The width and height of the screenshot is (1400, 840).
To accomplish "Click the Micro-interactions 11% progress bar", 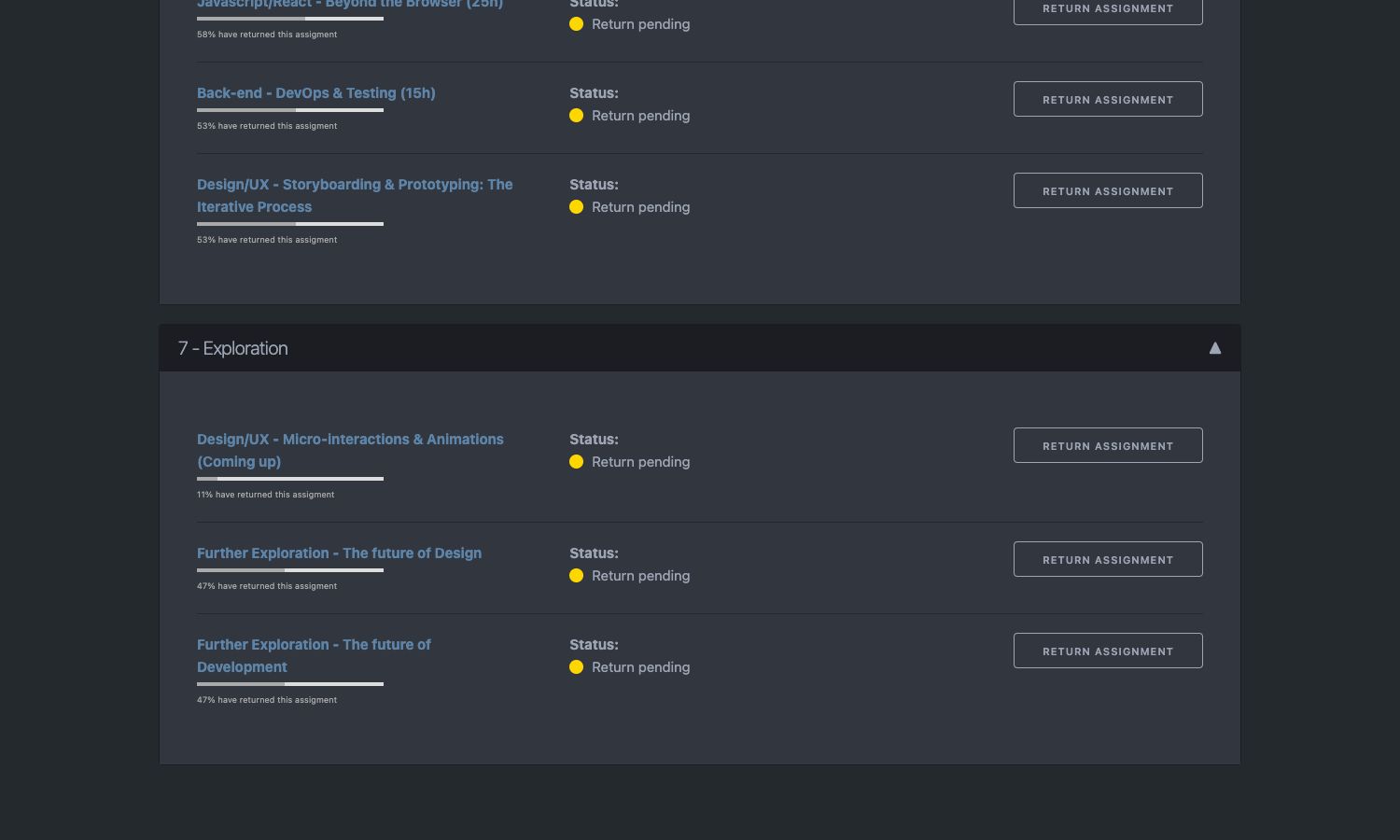I will point(289,479).
